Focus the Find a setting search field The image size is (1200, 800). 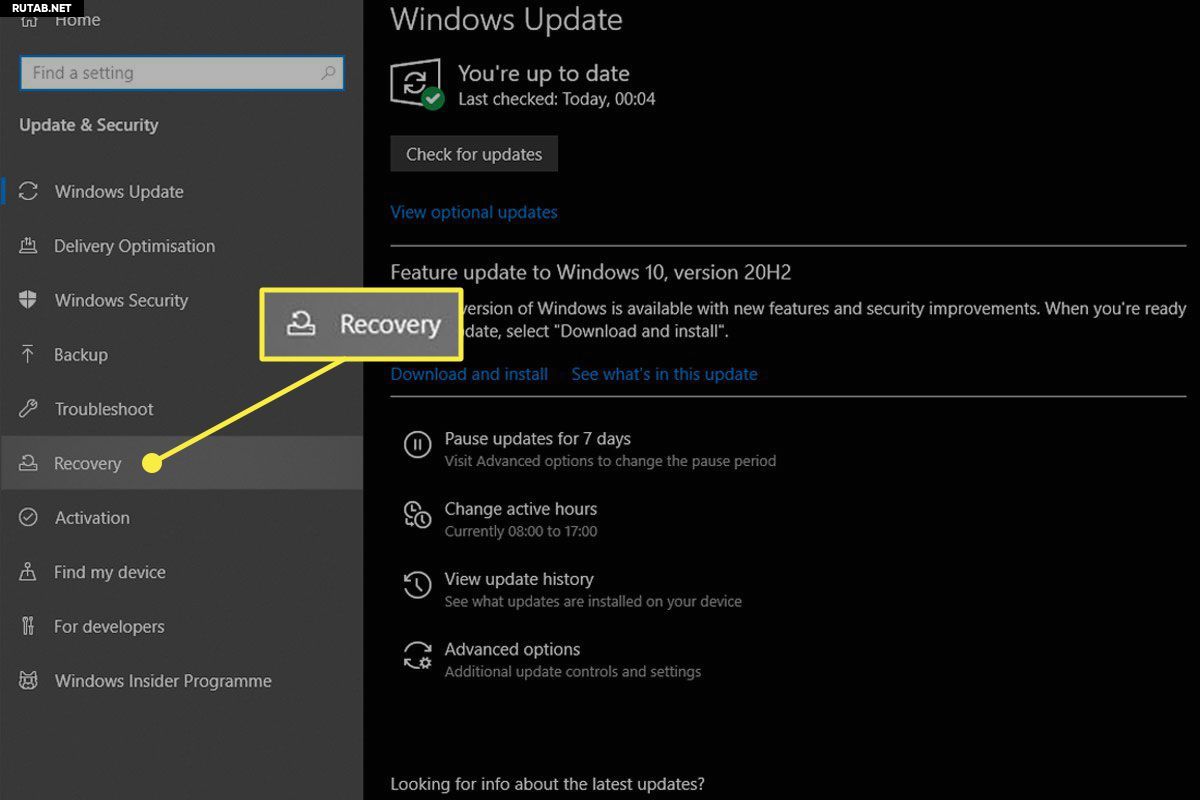point(181,73)
